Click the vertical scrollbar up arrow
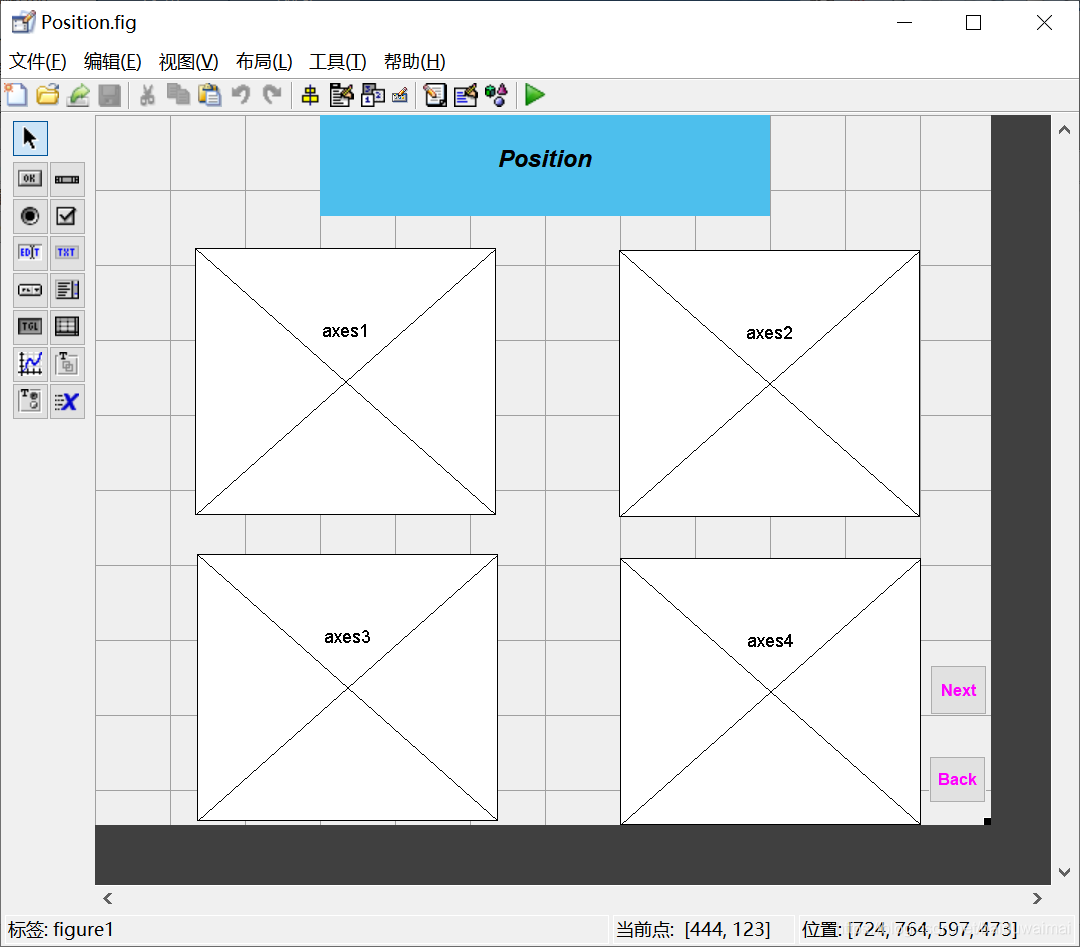 tap(1064, 129)
